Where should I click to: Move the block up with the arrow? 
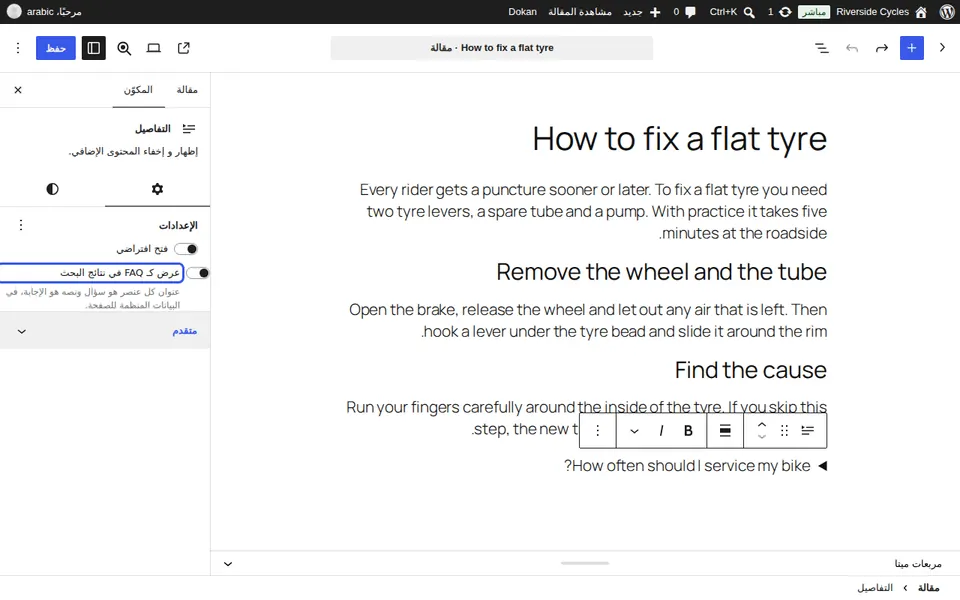point(762,425)
